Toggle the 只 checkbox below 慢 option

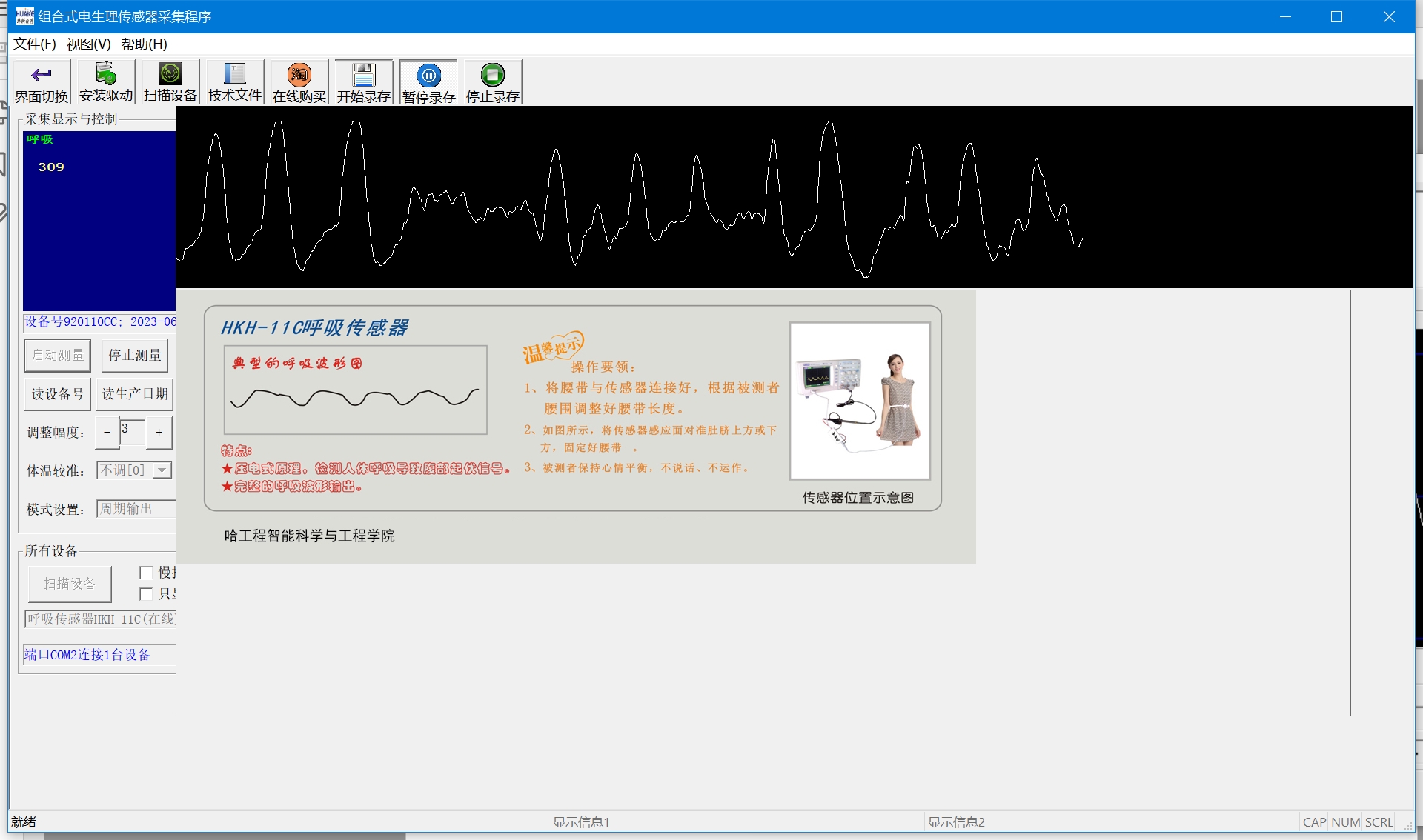click(x=146, y=594)
